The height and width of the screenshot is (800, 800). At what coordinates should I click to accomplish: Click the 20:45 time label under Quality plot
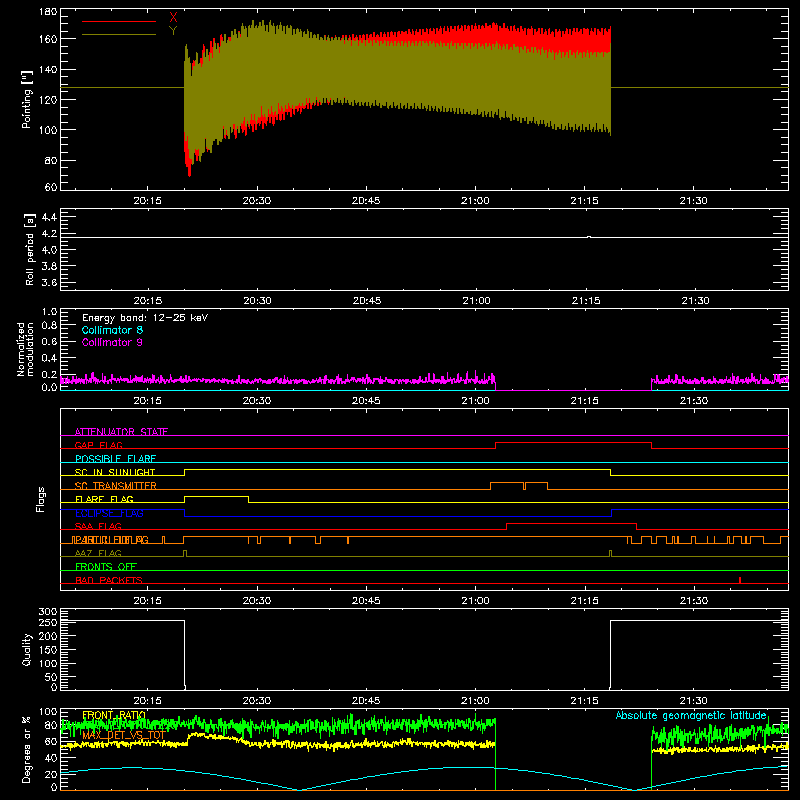(x=366, y=701)
